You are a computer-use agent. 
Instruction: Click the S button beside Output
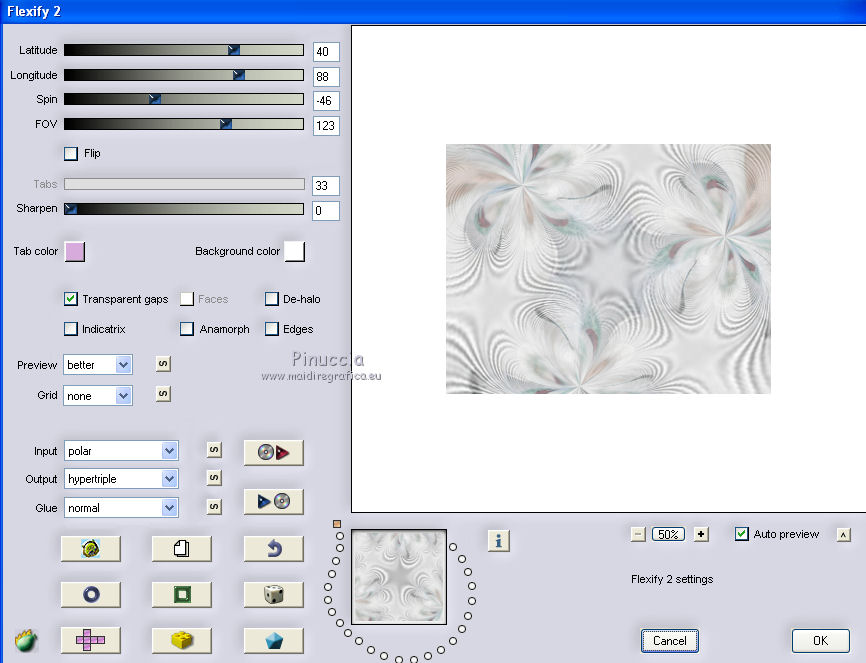point(214,477)
